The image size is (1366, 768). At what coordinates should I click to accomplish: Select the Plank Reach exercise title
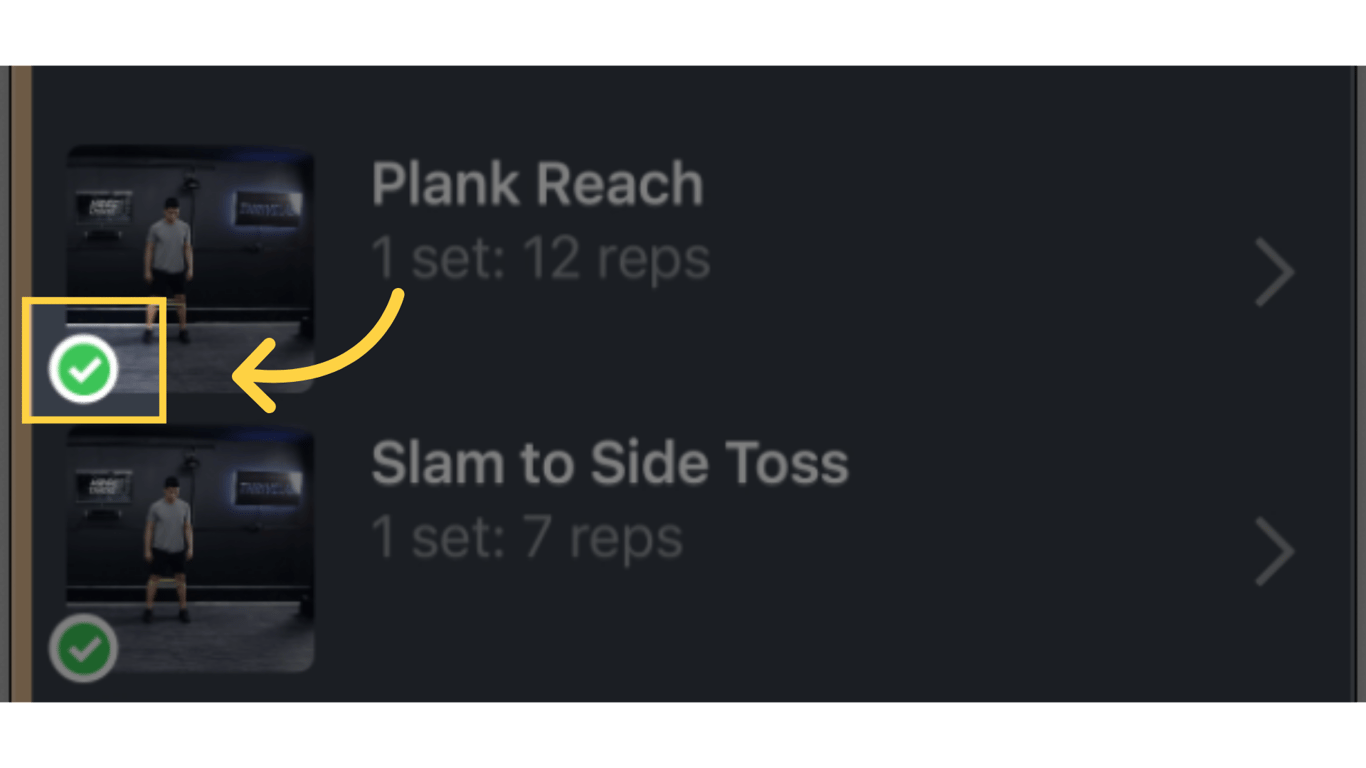537,185
